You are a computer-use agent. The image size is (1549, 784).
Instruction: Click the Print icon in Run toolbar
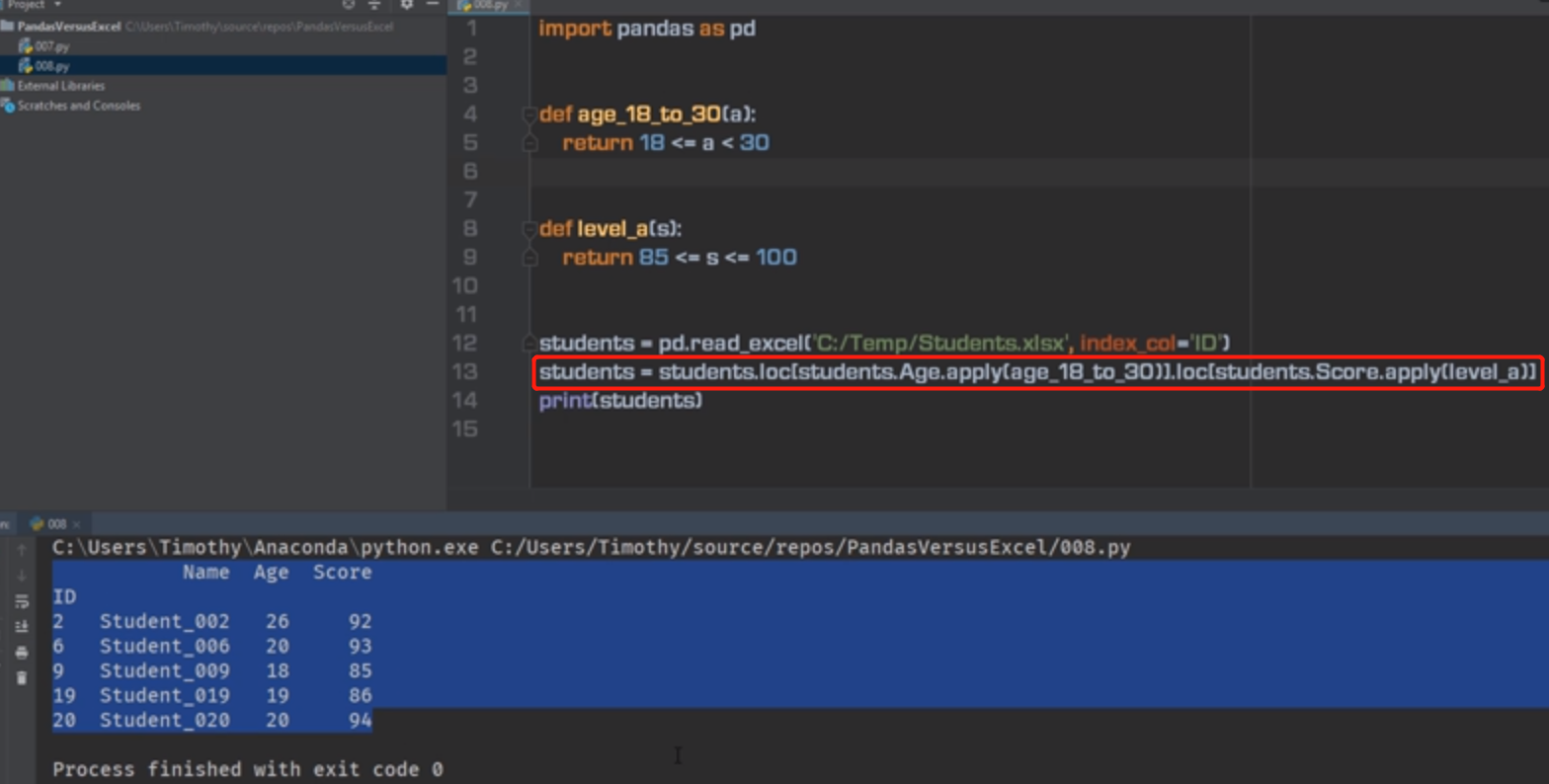click(22, 653)
